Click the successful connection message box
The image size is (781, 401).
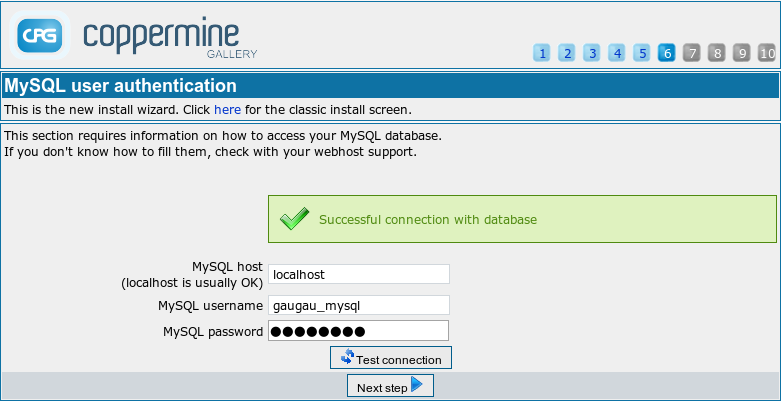pyautogui.click(x=522, y=219)
